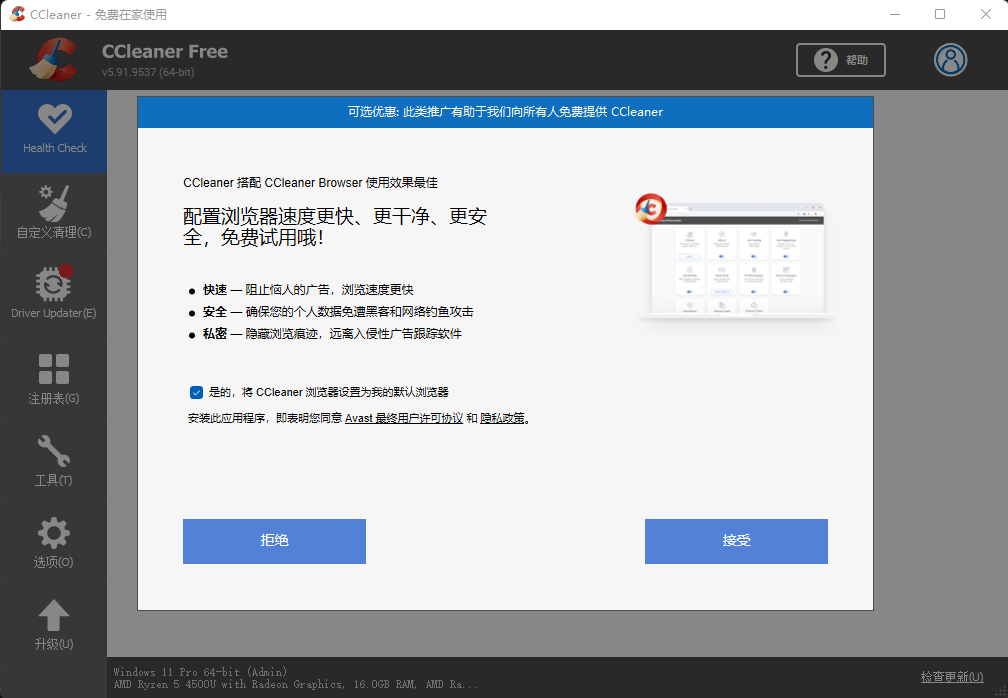Click the 帮助 help button
The height and width of the screenshot is (698, 1008).
pos(840,60)
